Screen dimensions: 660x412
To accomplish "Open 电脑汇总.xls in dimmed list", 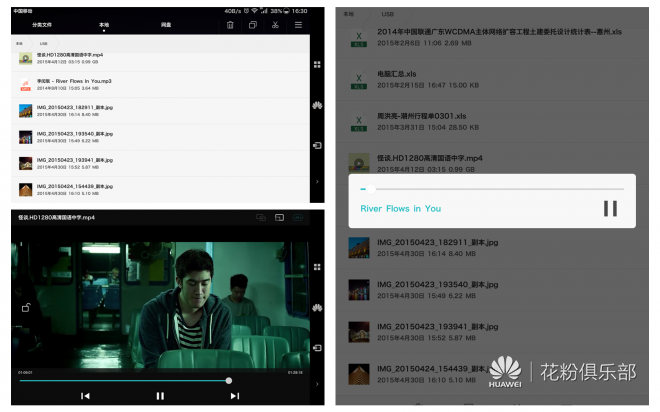I will [x=492, y=80].
